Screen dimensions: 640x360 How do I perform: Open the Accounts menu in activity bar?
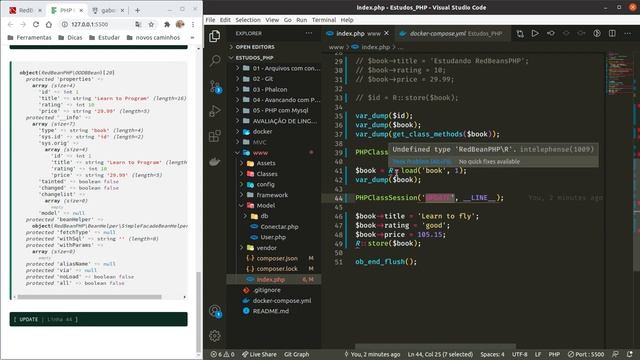[x=215, y=311]
